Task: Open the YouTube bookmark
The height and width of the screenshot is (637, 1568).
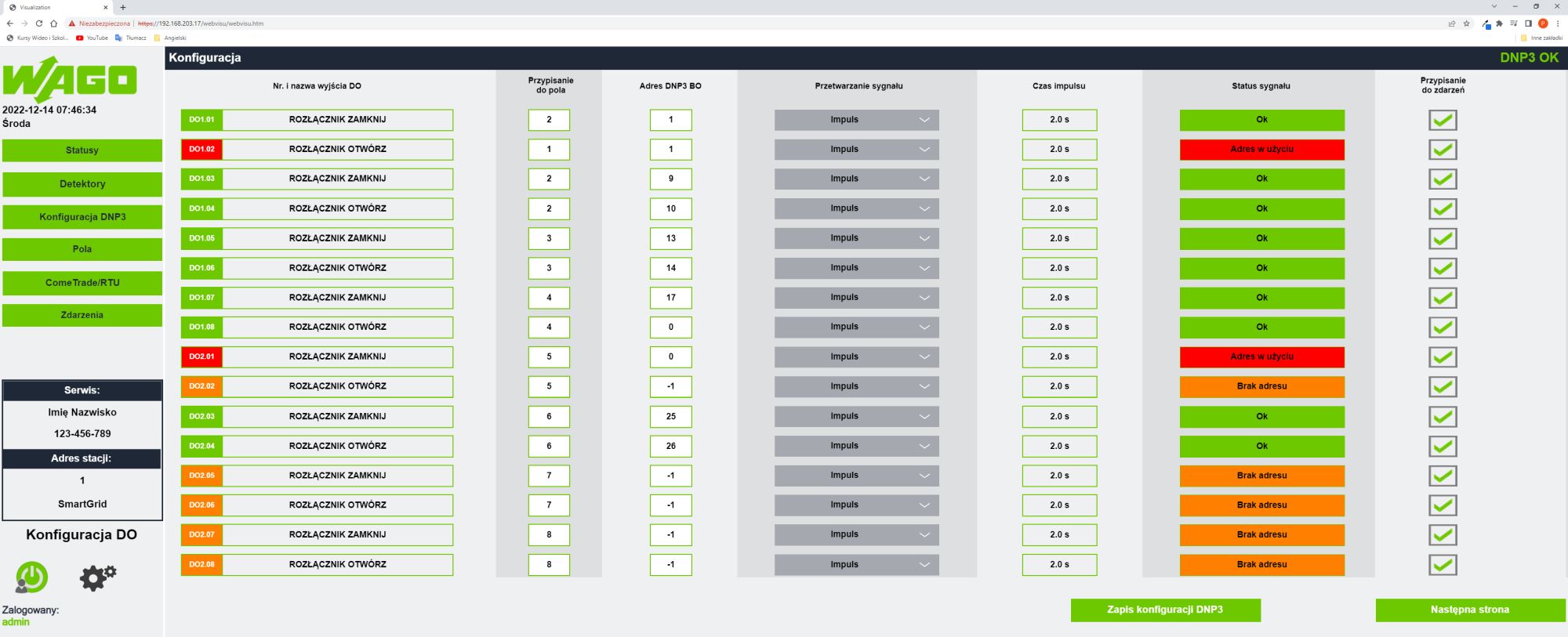Action: [92, 38]
